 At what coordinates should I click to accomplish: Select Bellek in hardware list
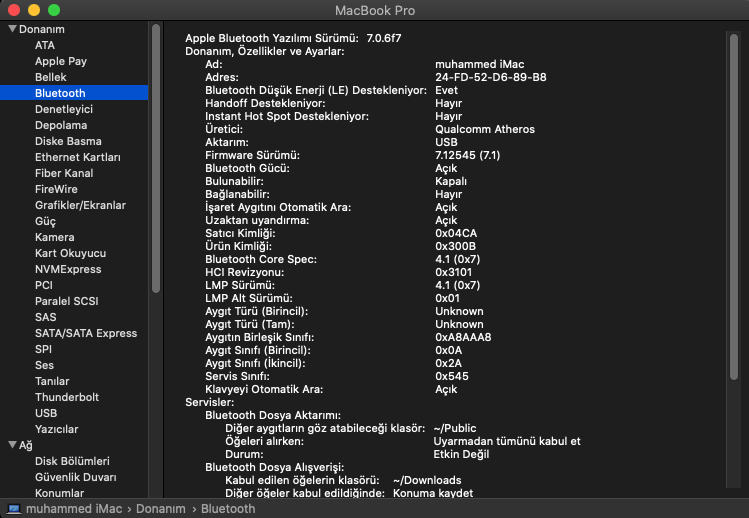[x=51, y=77]
